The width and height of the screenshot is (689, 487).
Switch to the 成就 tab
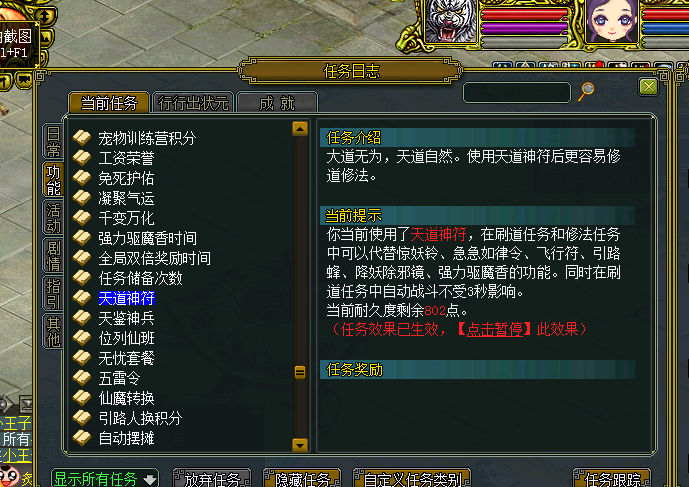[277, 103]
